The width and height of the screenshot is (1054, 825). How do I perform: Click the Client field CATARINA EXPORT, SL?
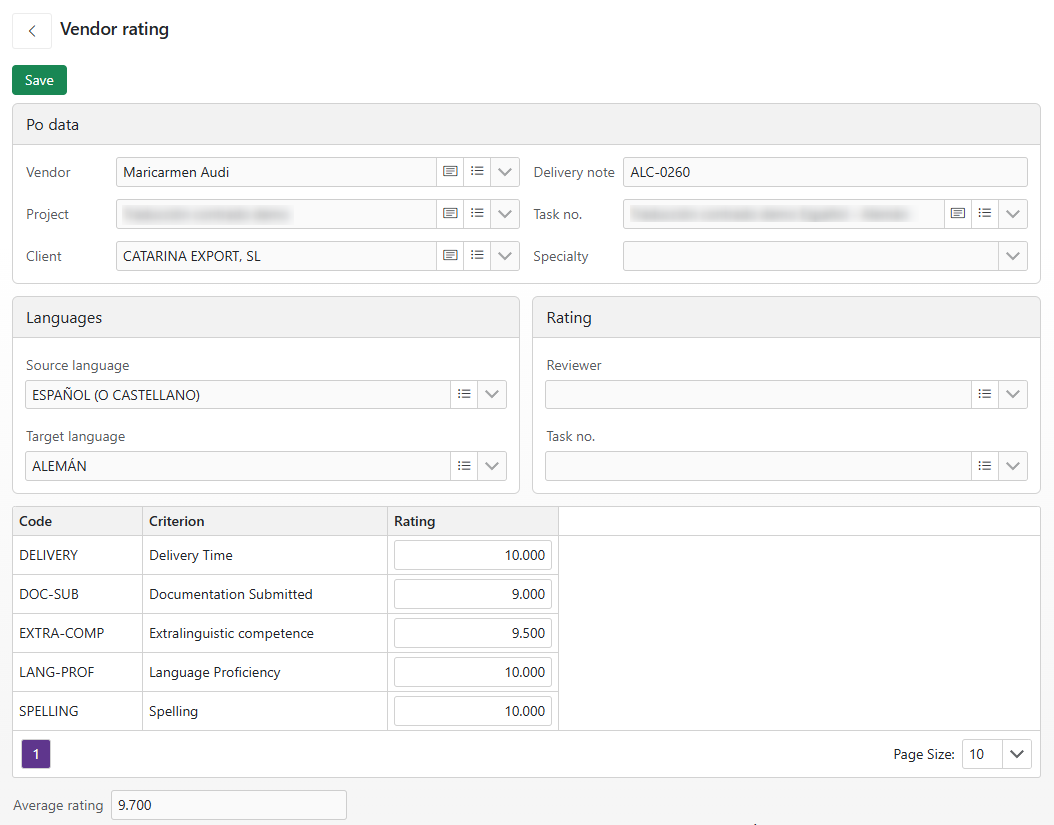[276, 256]
